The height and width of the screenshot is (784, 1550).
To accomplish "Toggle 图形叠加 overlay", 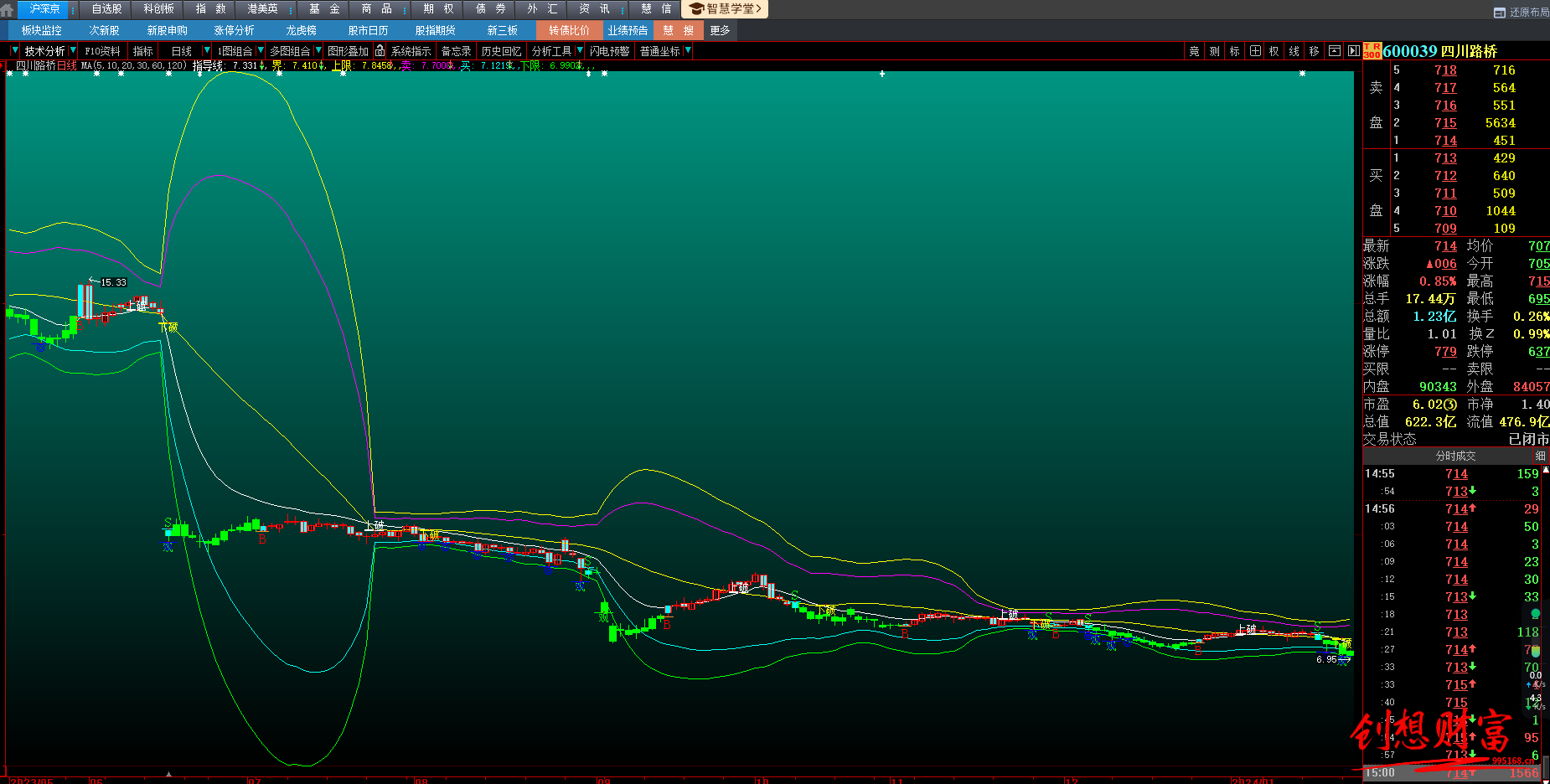I will tap(348, 51).
